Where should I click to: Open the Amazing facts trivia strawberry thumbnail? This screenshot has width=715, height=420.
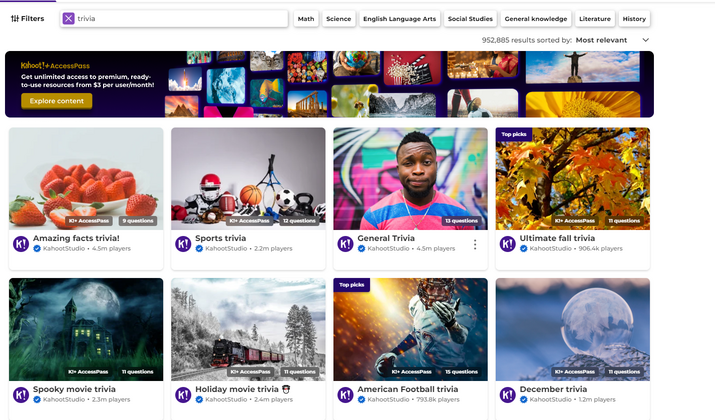[86, 179]
